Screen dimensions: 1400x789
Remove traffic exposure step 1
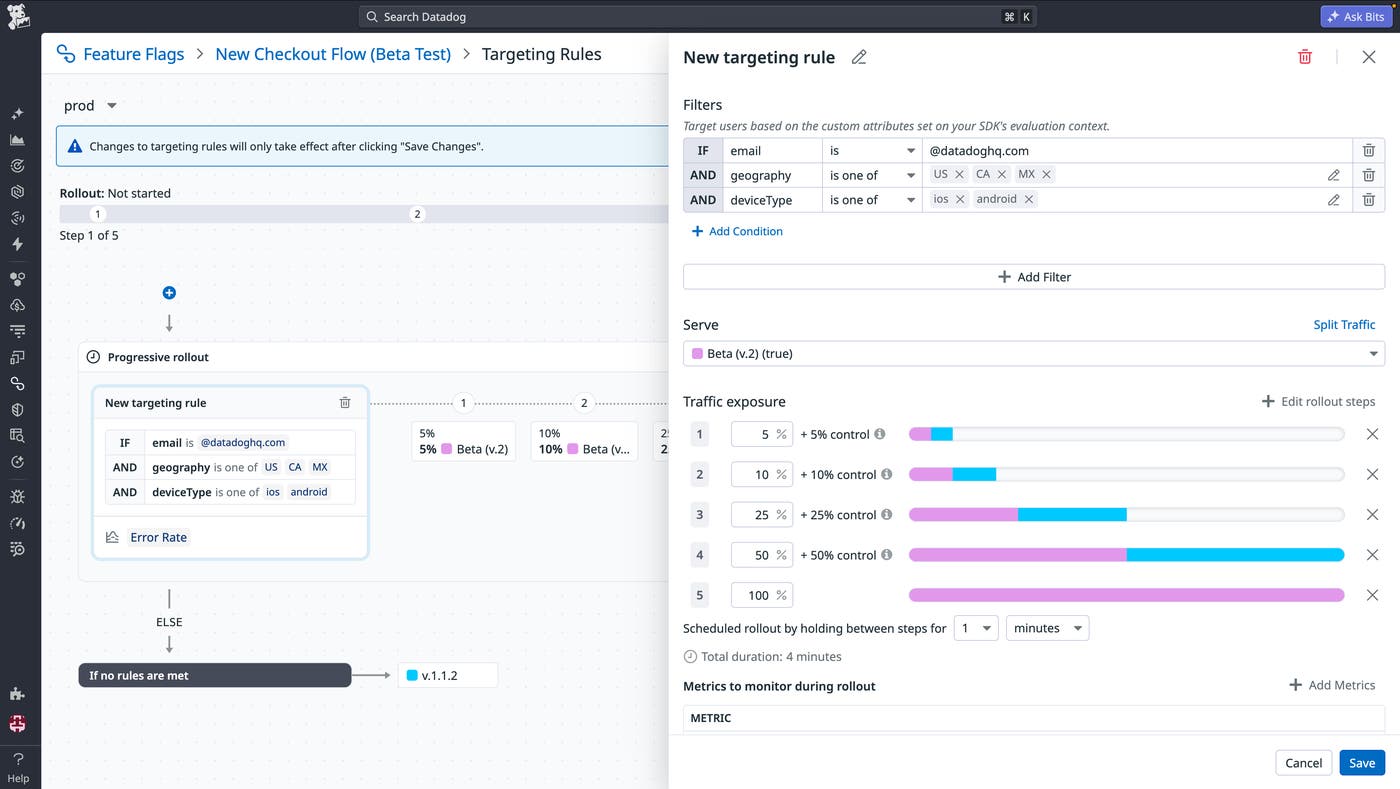click(1372, 434)
